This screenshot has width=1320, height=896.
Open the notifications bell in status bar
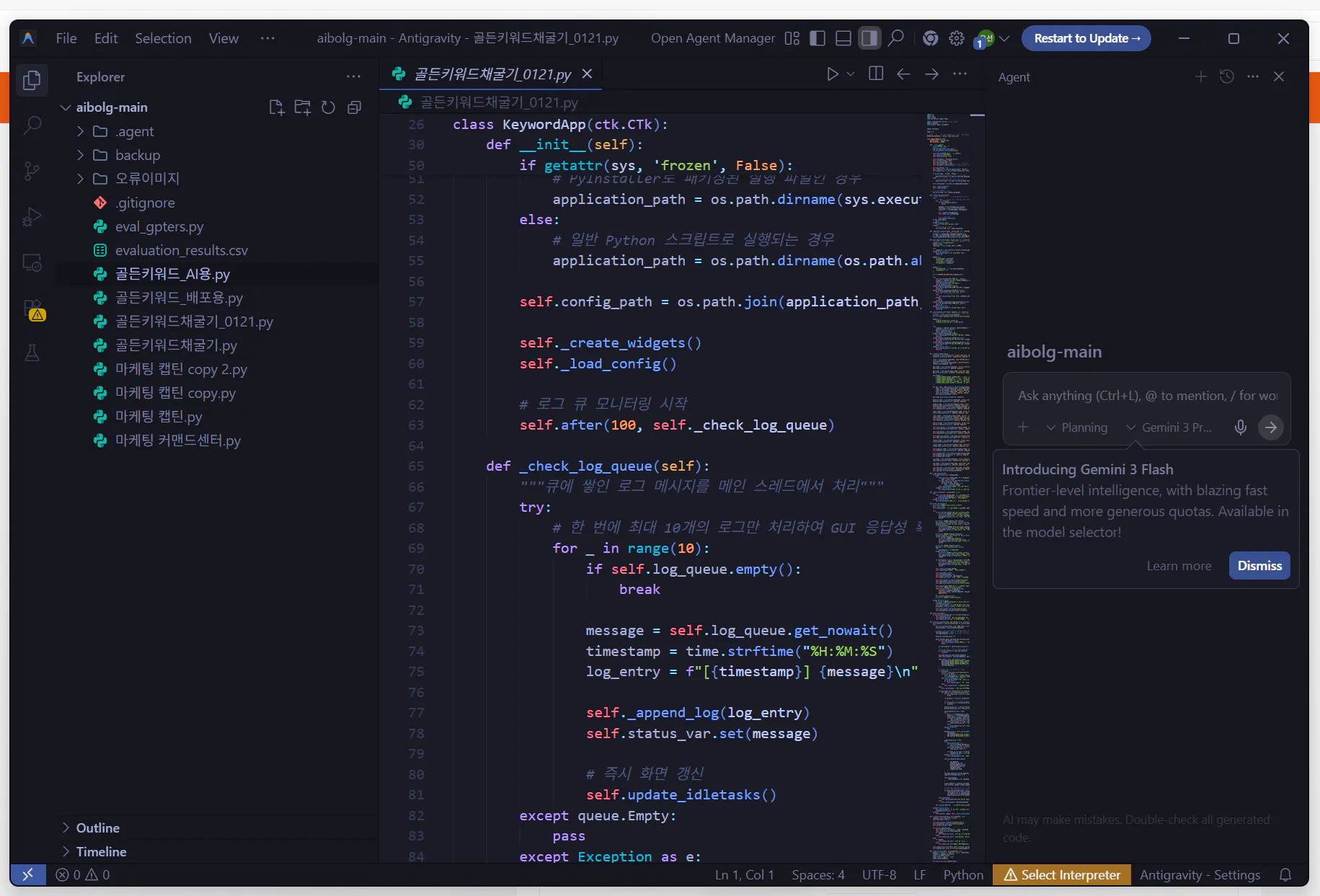1285,875
